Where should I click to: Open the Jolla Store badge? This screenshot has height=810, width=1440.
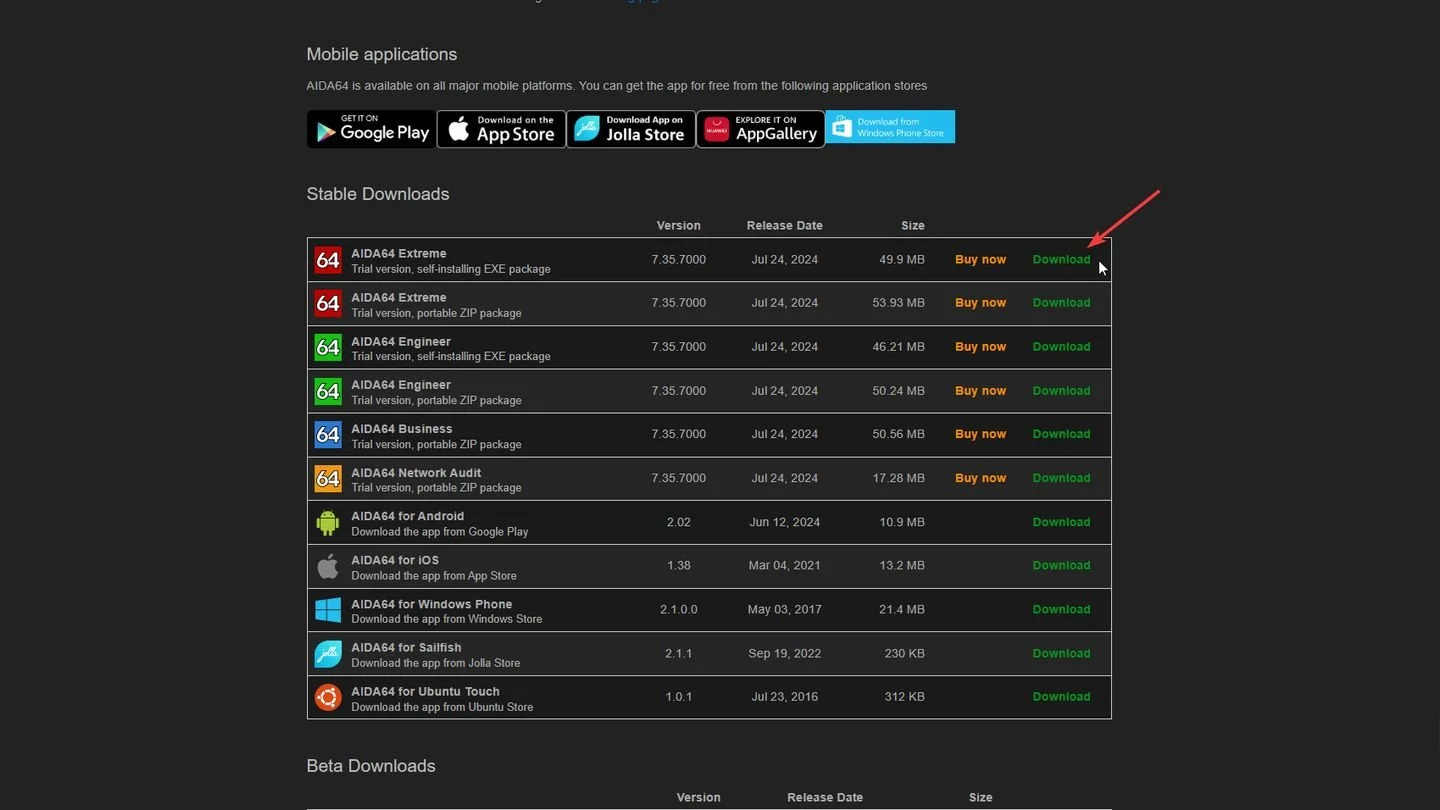point(631,129)
